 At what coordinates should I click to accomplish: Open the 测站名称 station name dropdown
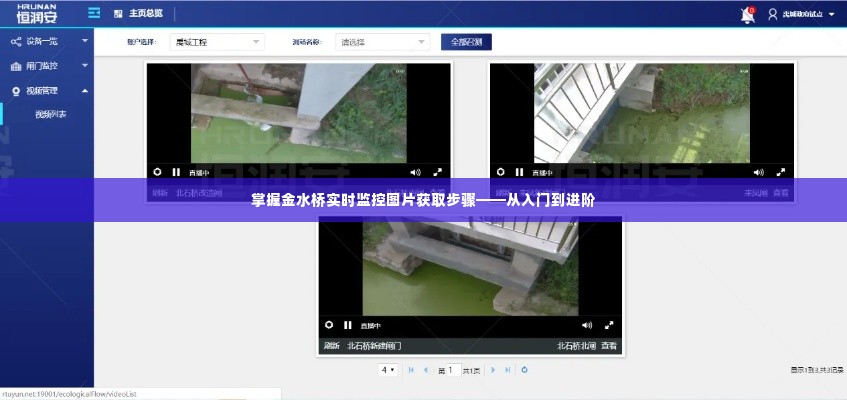tap(382, 42)
